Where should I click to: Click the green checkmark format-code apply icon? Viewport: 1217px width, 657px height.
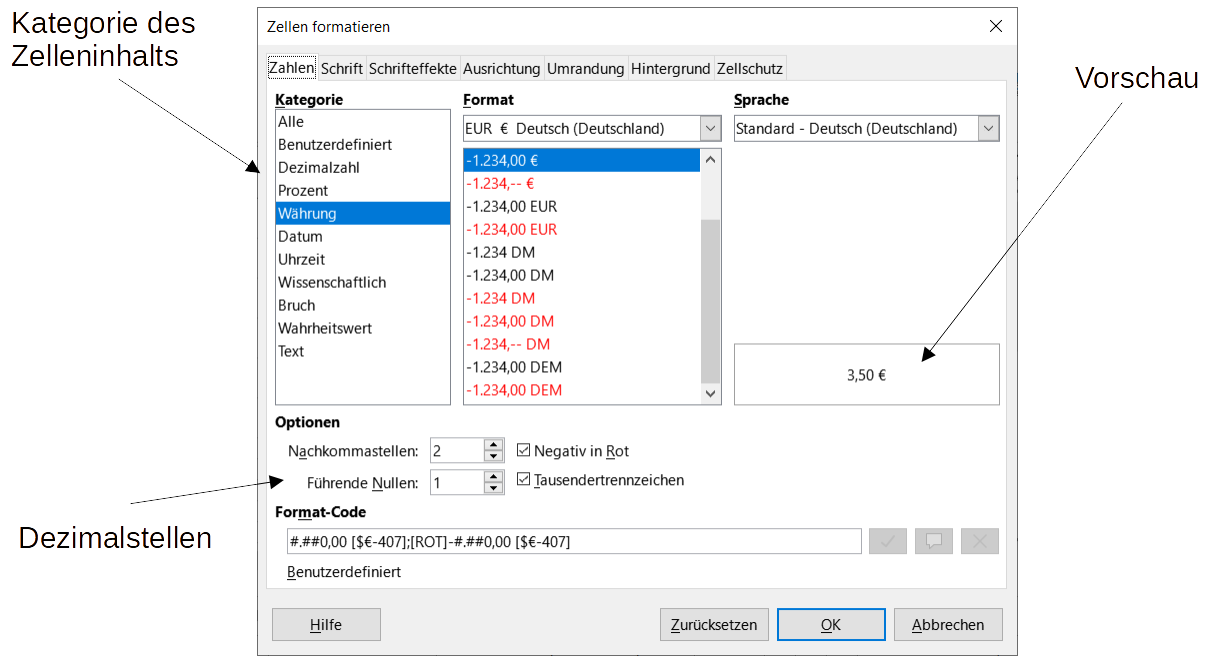pos(887,541)
